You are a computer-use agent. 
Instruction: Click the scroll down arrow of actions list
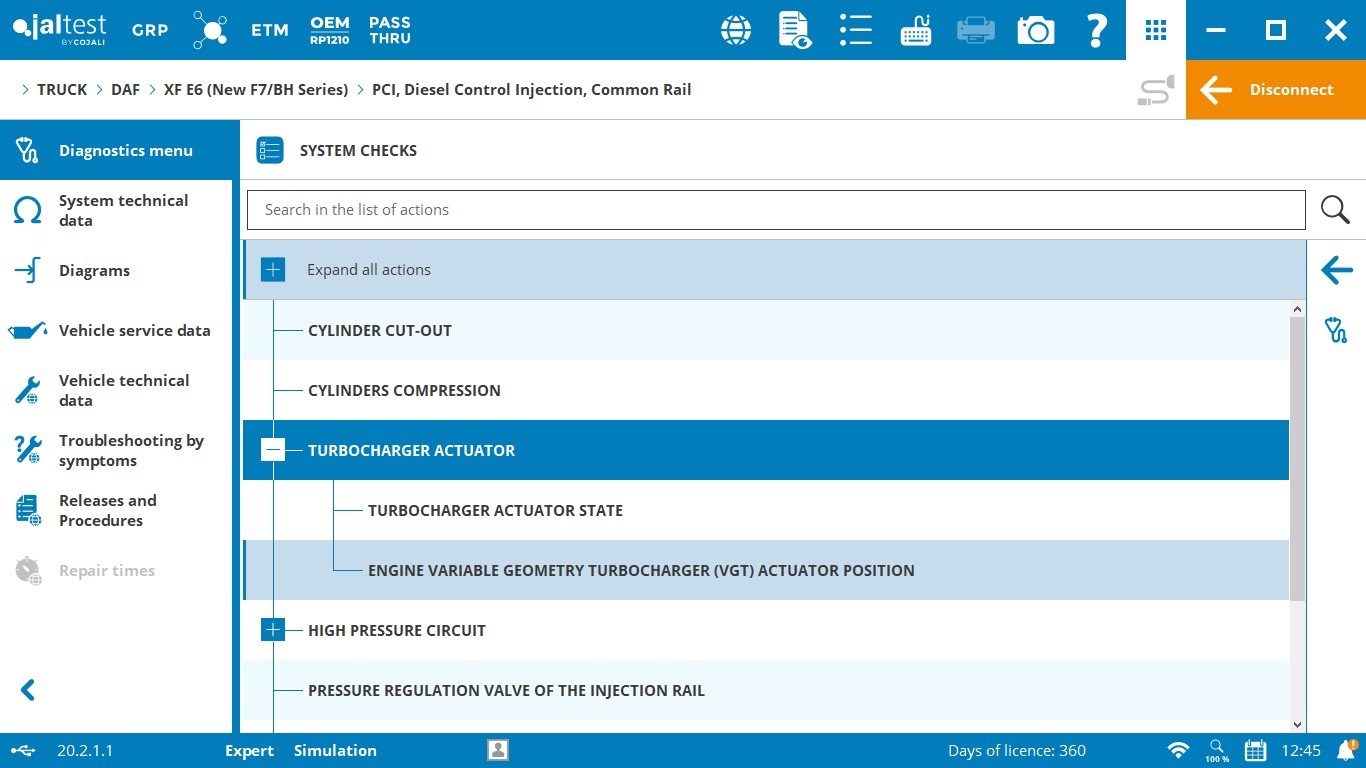(x=1297, y=725)
